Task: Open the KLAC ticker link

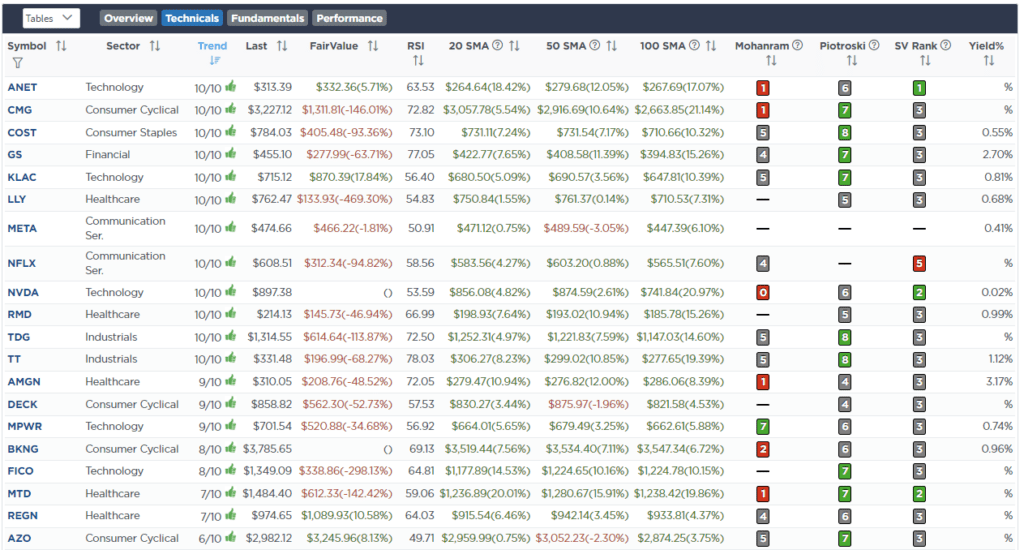Action: click(22, 177)
